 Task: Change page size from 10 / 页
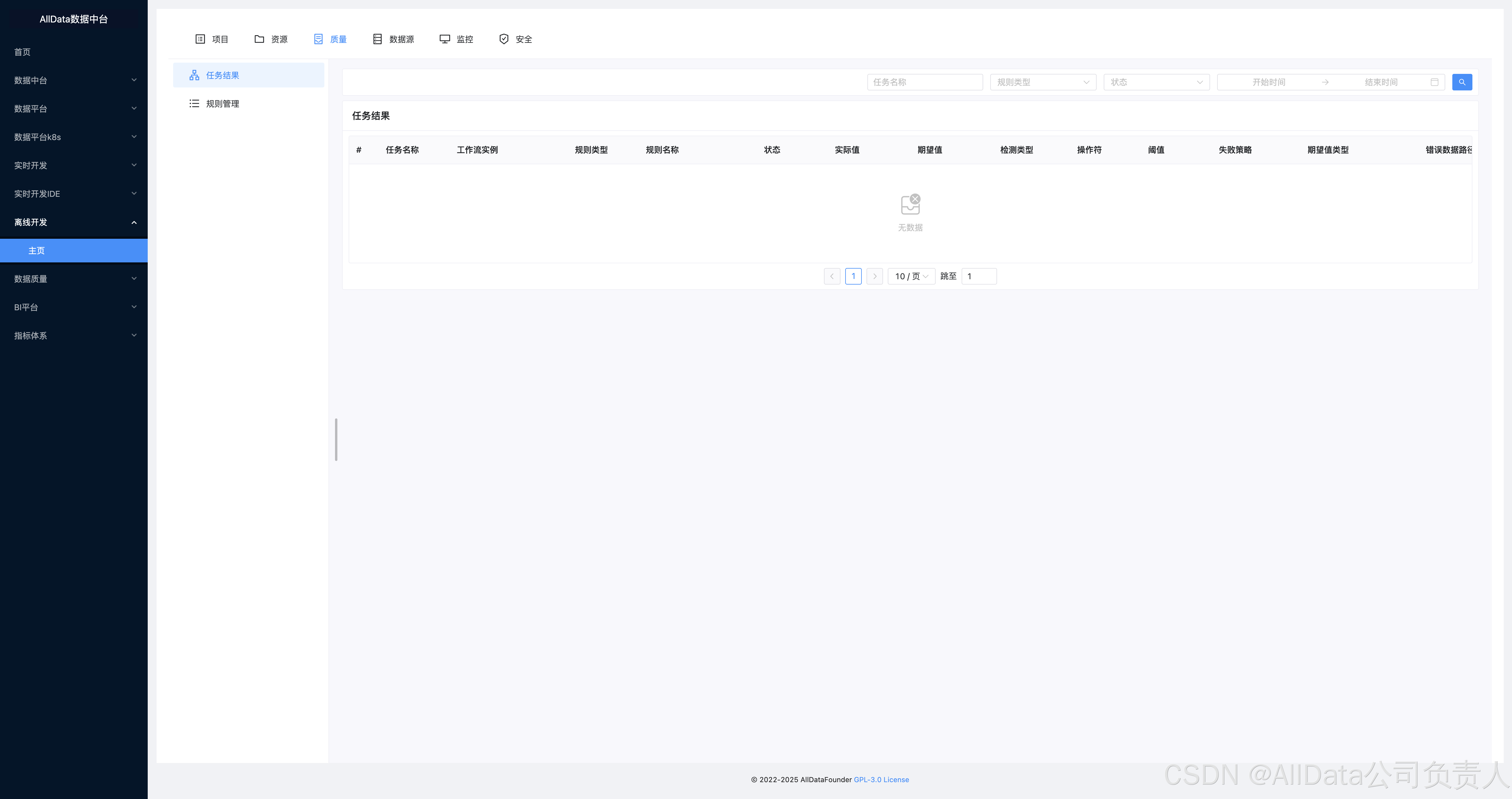[911, 277]
